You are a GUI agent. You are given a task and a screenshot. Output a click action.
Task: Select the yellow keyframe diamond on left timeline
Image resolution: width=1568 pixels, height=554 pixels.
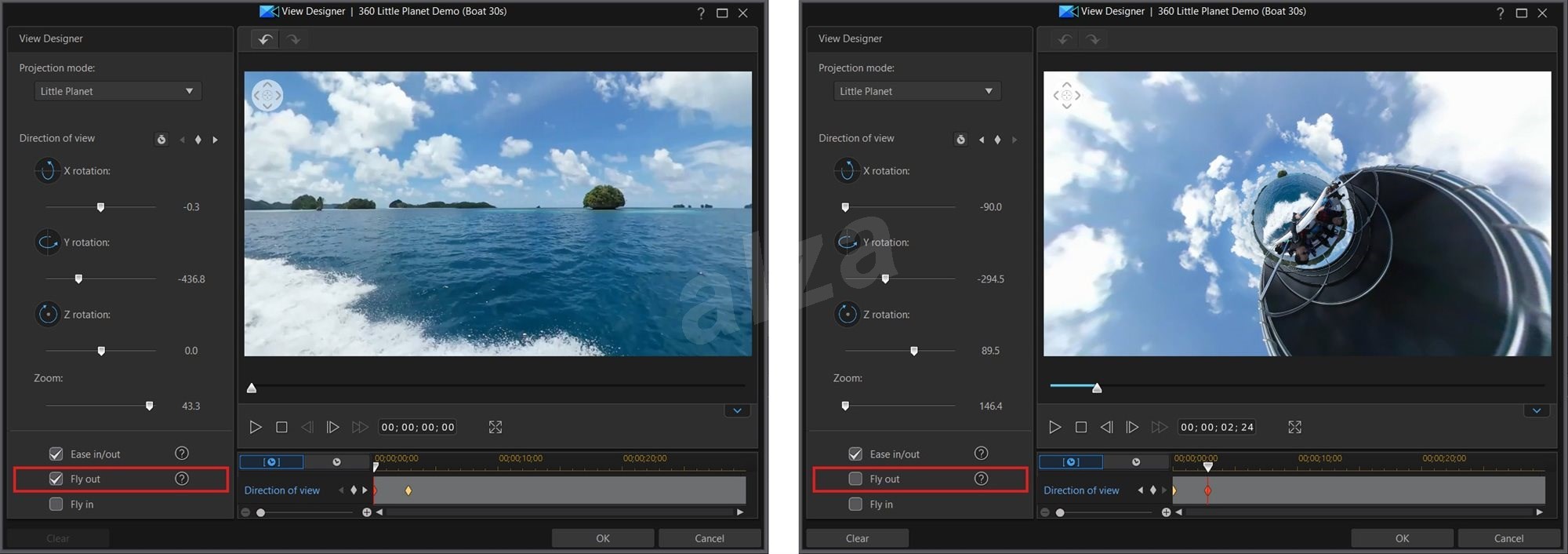click(x=408, y=490)
